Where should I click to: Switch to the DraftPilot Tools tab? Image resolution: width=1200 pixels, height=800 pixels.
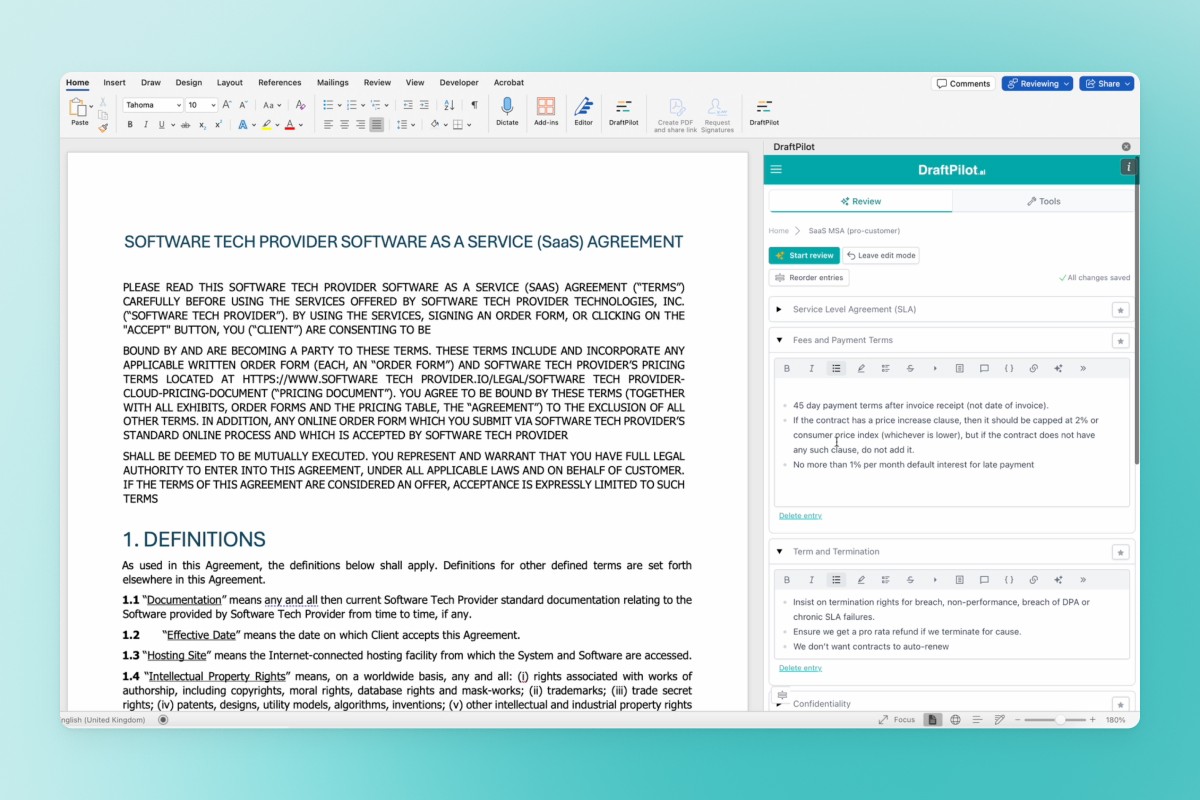click(x=1044, y=201)
